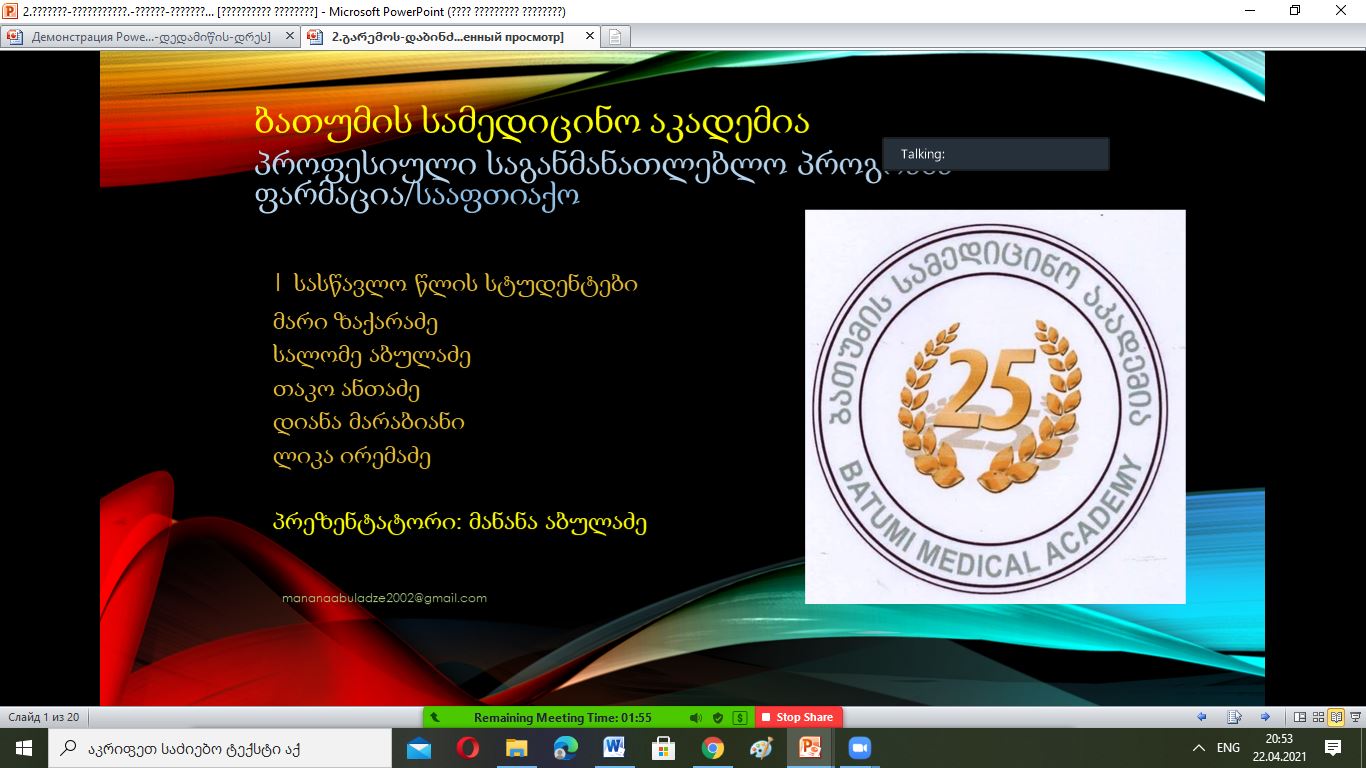This screenshot has width=1366, height=768.
Task: Open the Windows notification center
Action: tap(1333, 748)
